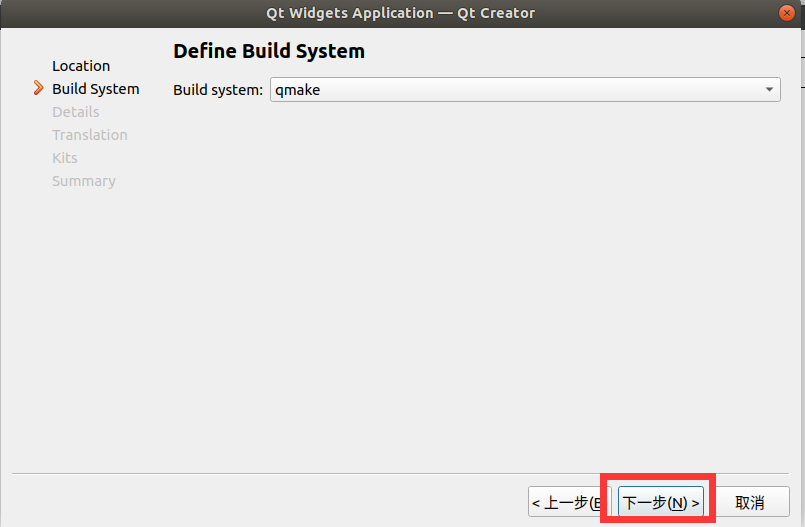
Task: Cancel the wizard with 取消
Action: pyautogui.click(x=750, y=502)
